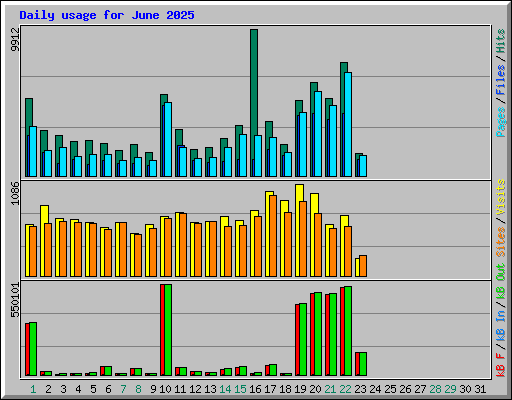Select day 16 on the axis
512x400 pixels.
pos(255,389)
